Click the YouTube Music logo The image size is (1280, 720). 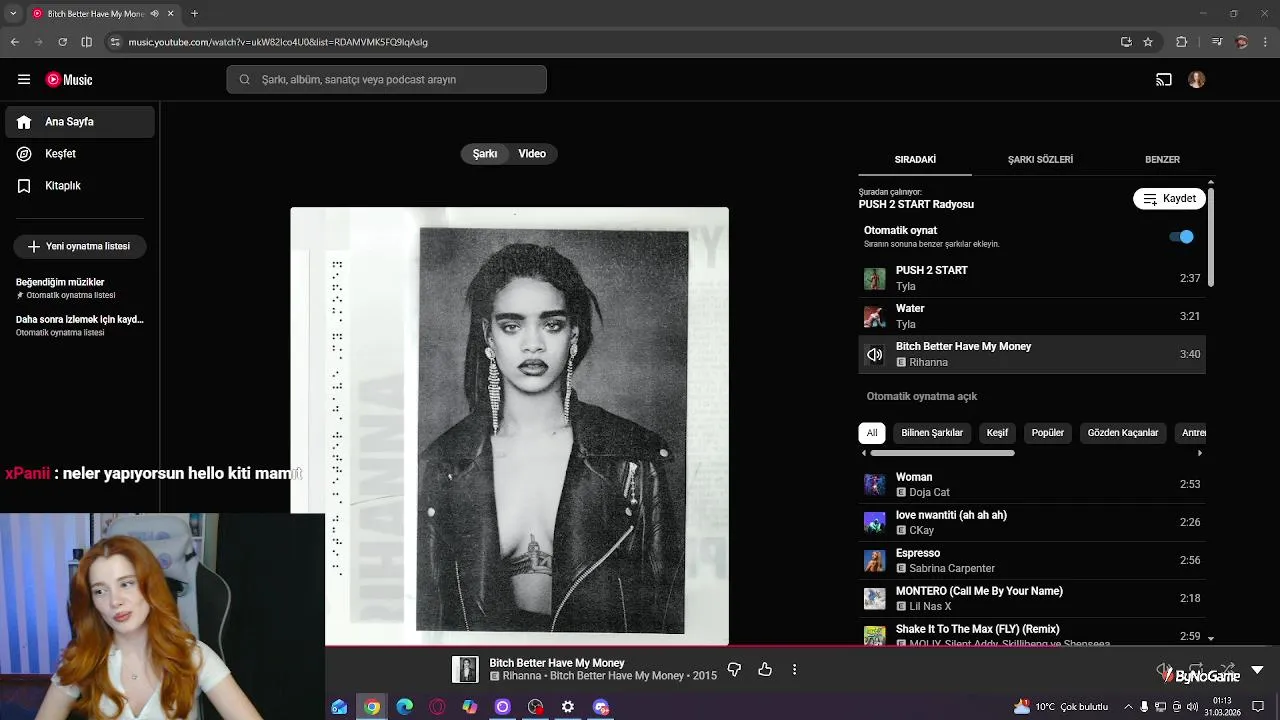69,80
